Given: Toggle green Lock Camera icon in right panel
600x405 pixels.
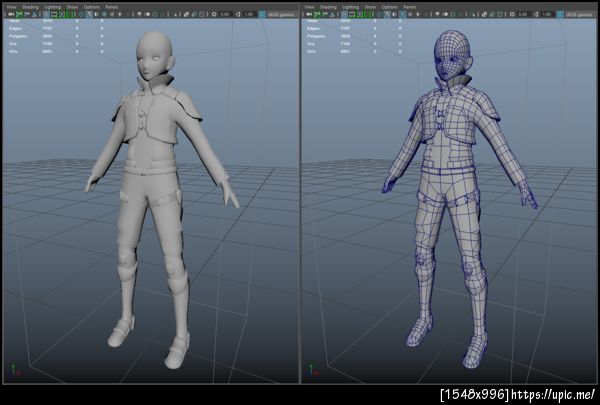Looking at the screenshot, I should click(316, 15).
